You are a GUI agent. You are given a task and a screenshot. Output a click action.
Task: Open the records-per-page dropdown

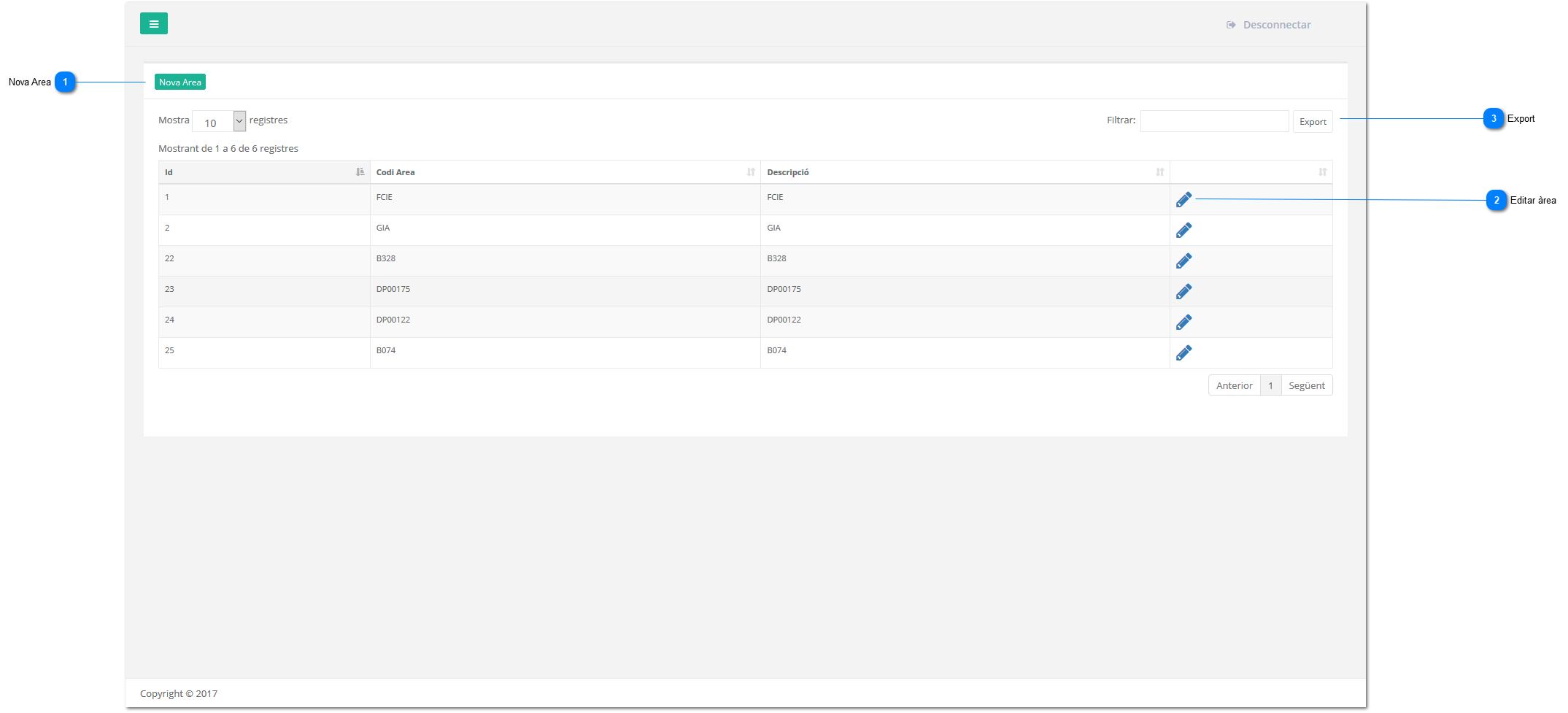tap(219, 121)
